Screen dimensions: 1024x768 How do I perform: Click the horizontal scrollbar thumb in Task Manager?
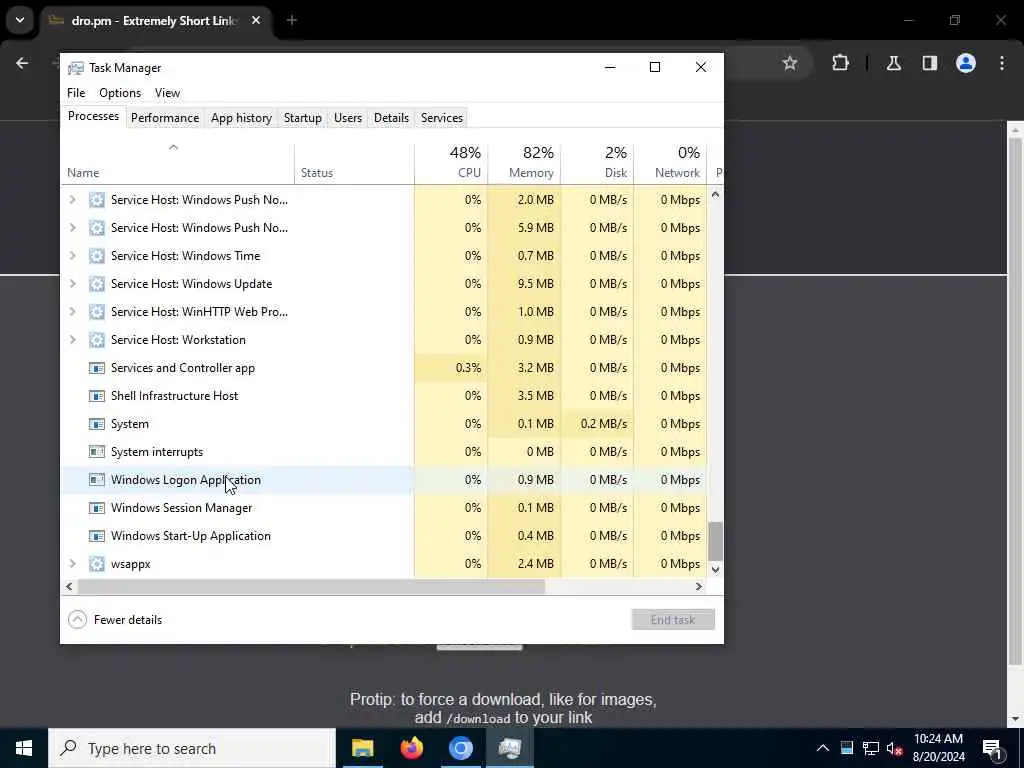311,586
